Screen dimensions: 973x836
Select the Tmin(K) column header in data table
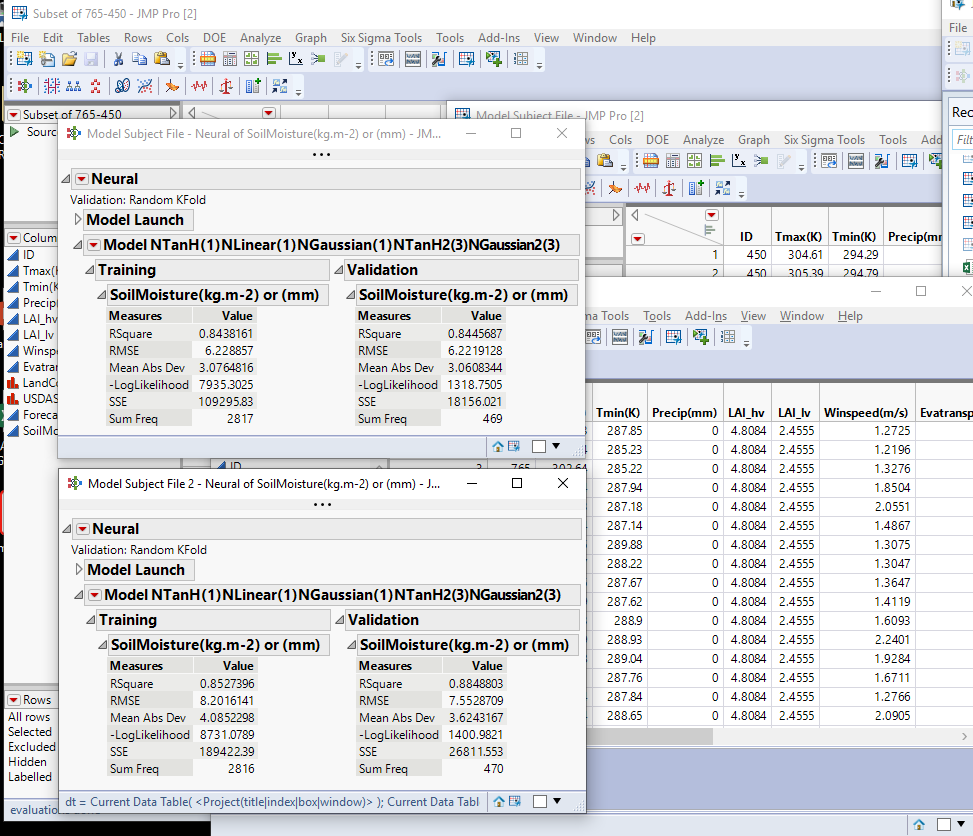(x=617, y=412)
